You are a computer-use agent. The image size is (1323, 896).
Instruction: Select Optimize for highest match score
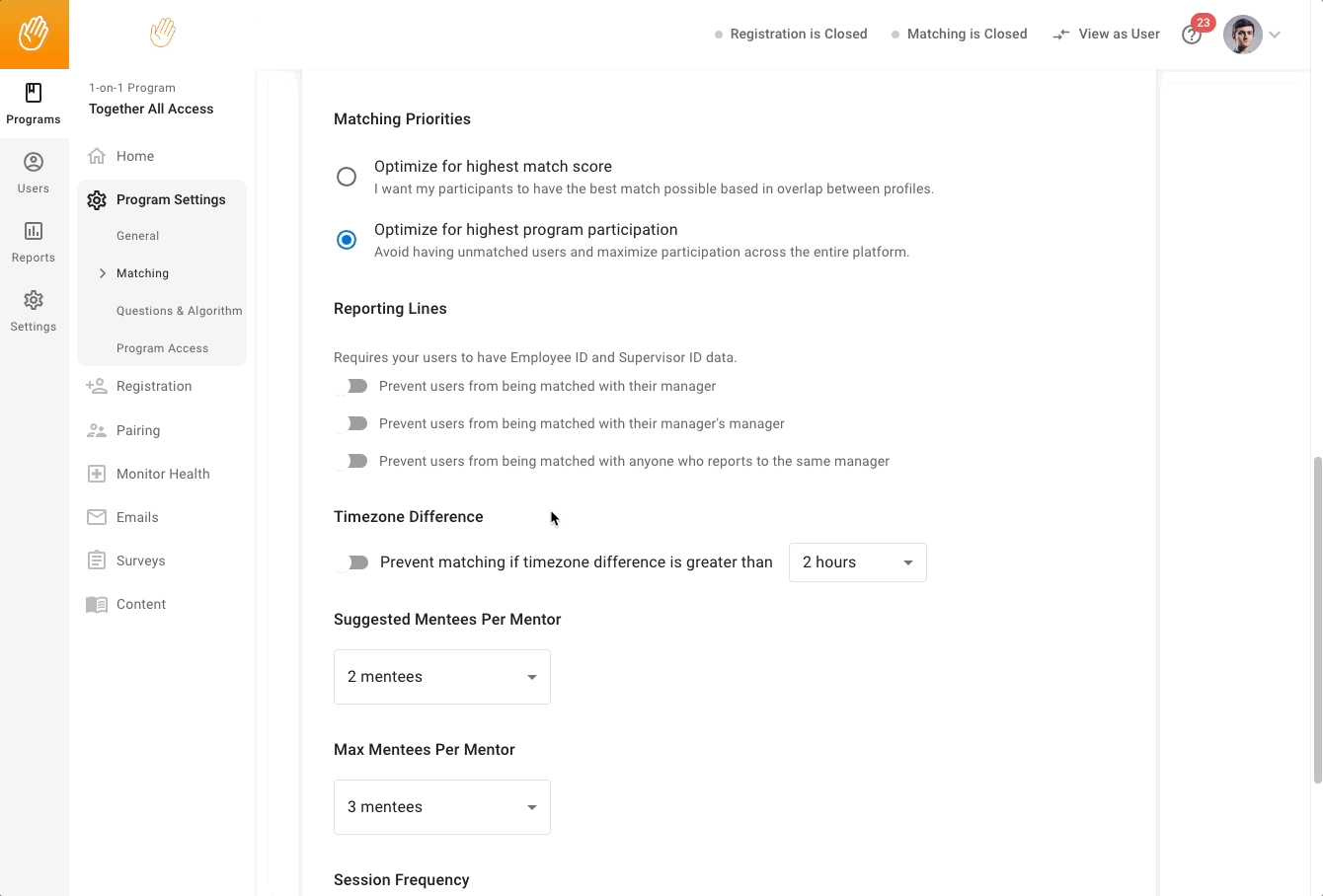347,177
